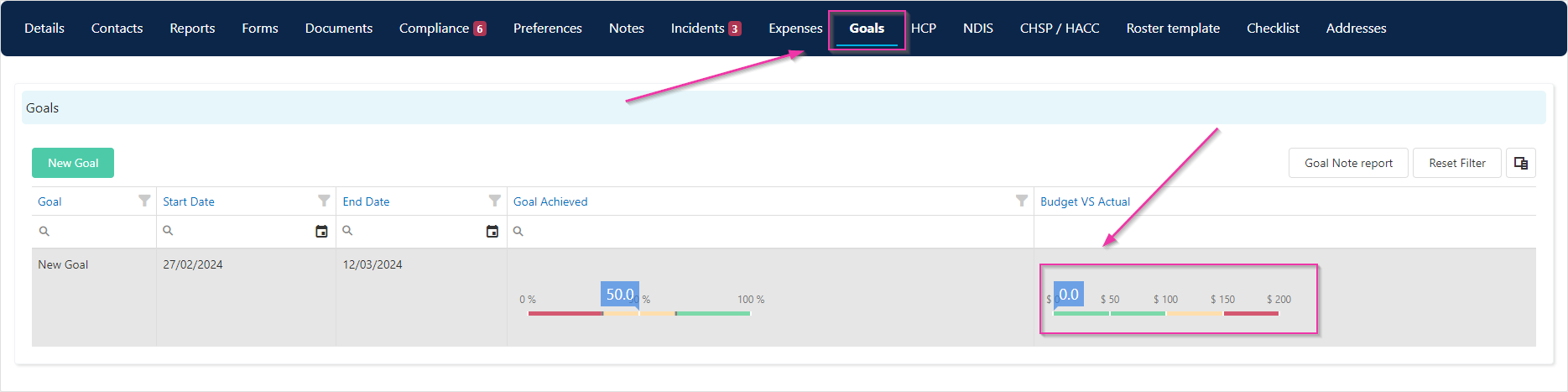Viewport: 1568px width, 392px height.
Task: Switch to the Notes tab
Action: point(627,29)
